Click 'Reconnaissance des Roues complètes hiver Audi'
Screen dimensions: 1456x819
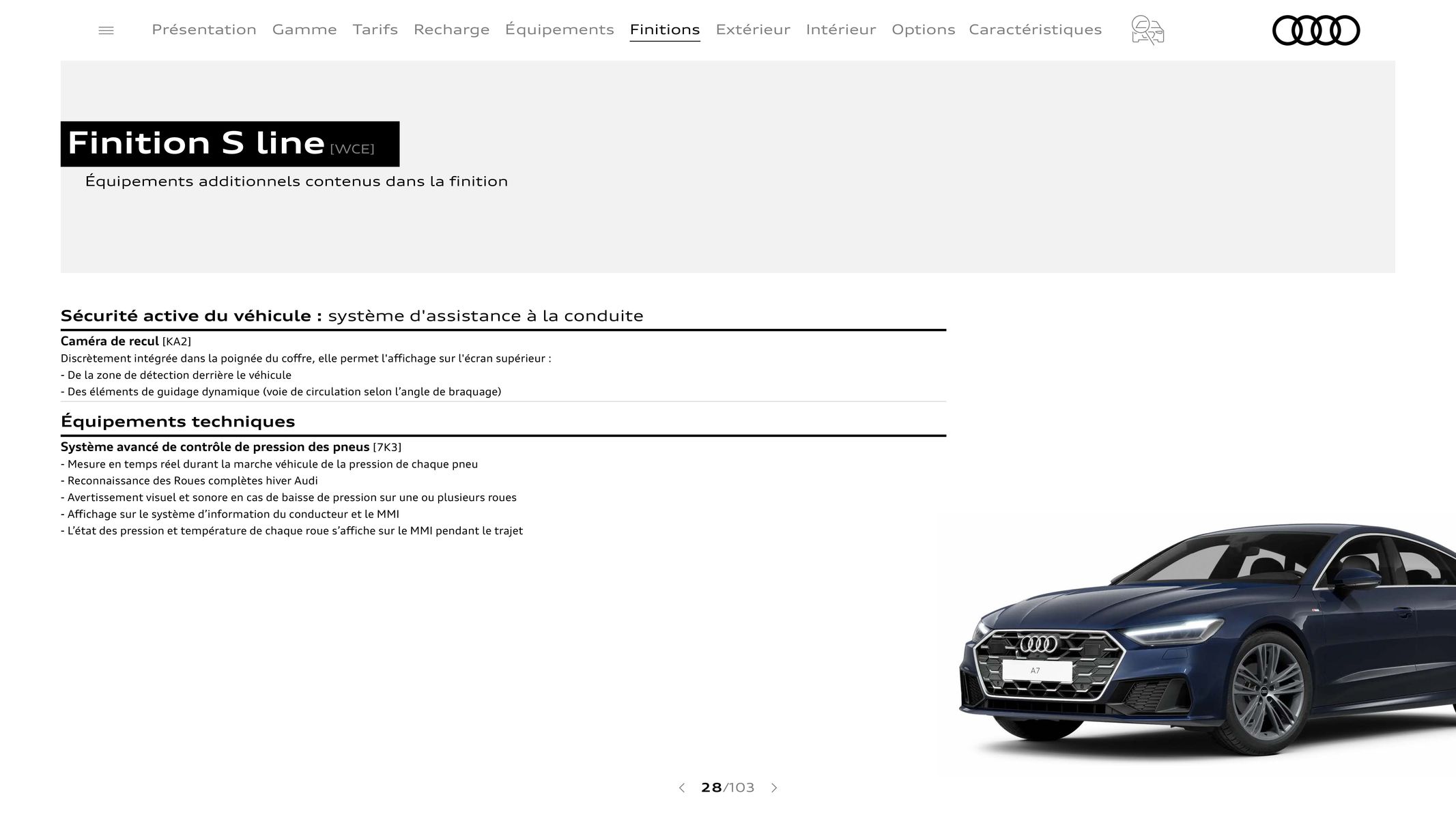[x=189, y=480]
